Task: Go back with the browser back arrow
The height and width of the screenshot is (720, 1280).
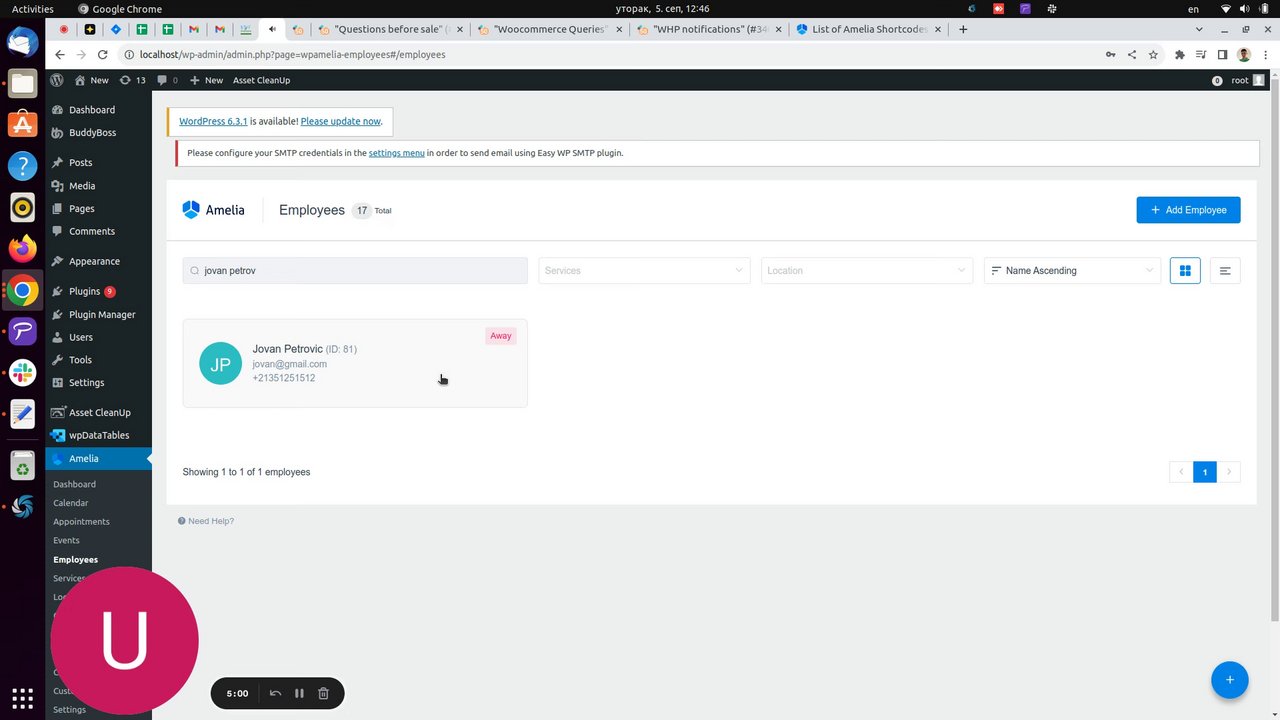Action: point(60,54)
